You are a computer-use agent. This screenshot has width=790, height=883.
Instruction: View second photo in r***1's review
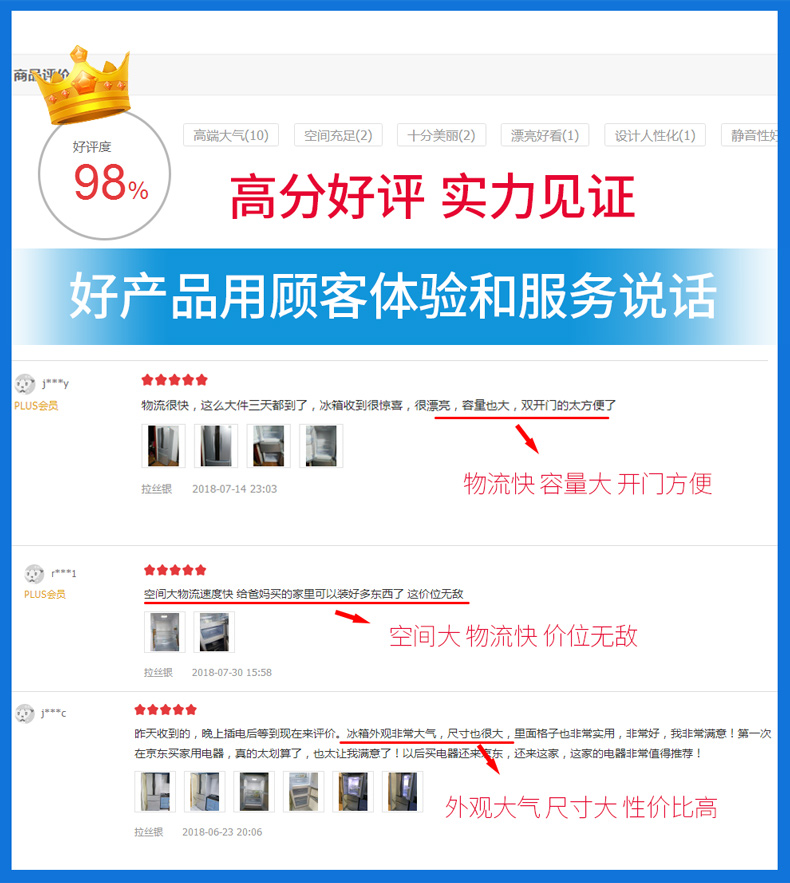214,632
